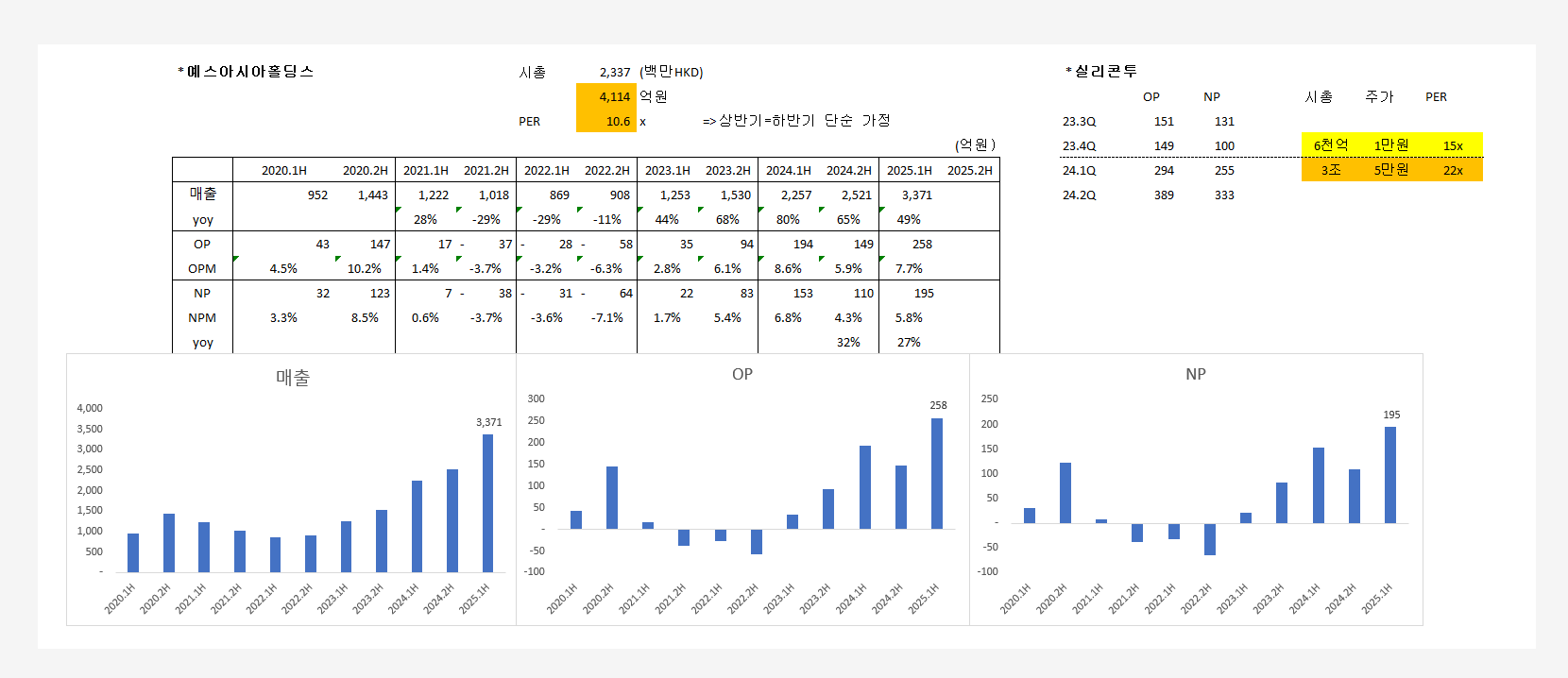The height and width of the screenshot is (678, 1568).
Task: Select the orange market cap cell 4,114
Action: point(606,96)
